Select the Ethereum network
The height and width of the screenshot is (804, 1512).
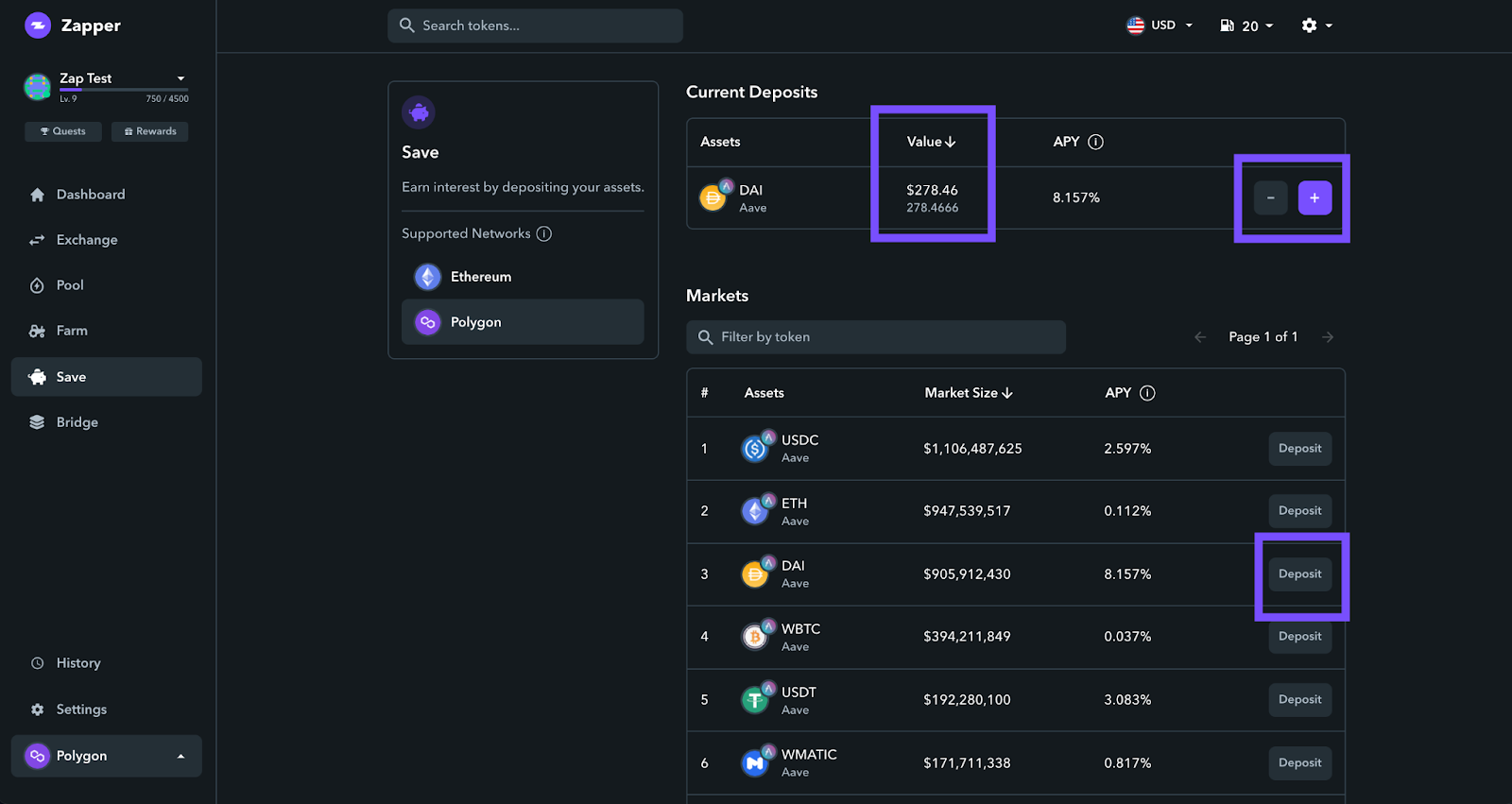click(x=523, y=277)
